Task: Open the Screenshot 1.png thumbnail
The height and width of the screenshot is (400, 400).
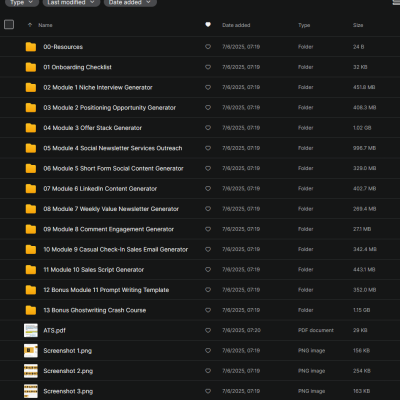Action: [x=31, y=351]
